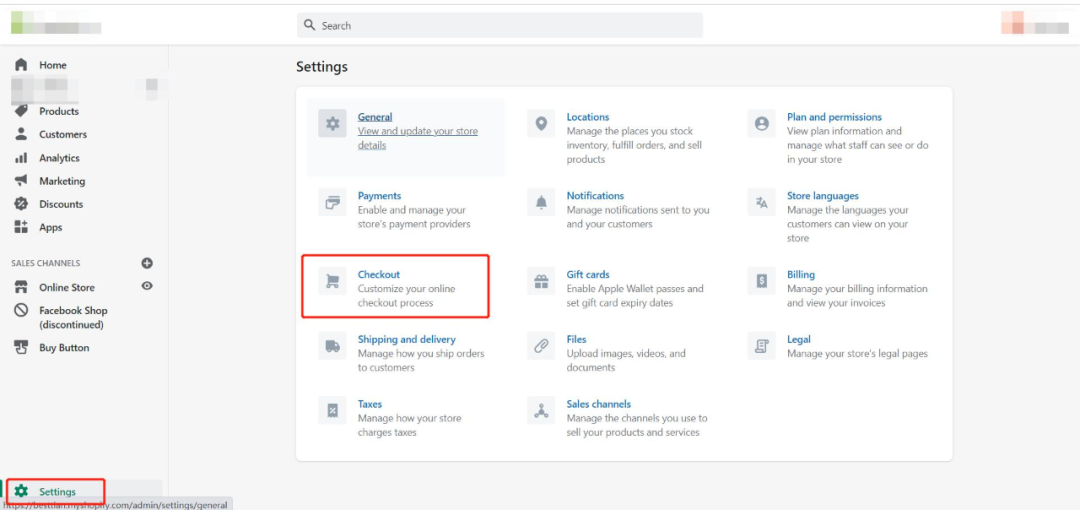Click the Facebook Shop discontinued icon
This screenshot has height=510, width=1080.
(21, 311)
